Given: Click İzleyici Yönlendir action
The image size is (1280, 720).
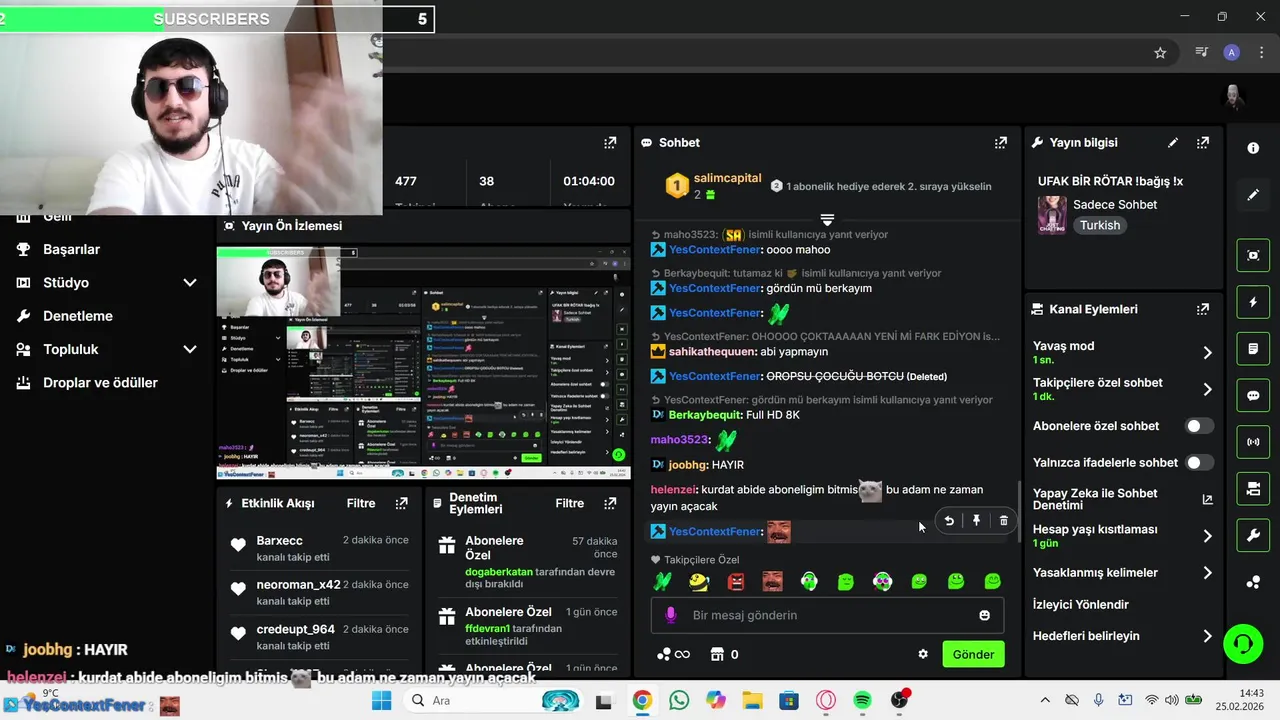Looking at the screenshot, I should coord(1080,605).
